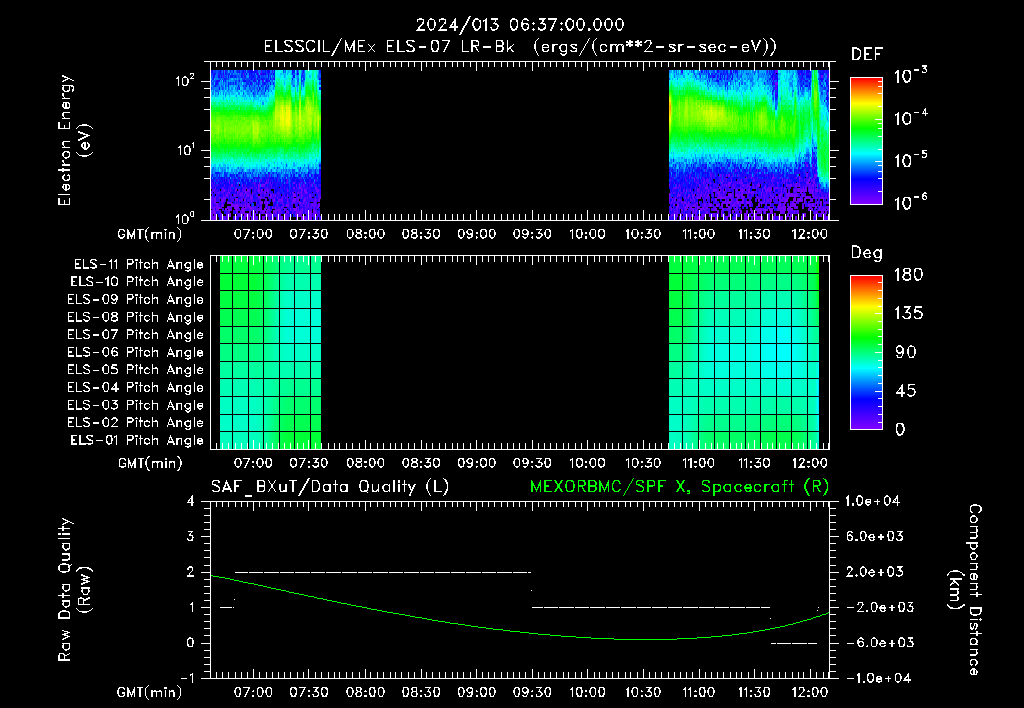Click the Deg pitch angle color scale bar

coord(866,352)
